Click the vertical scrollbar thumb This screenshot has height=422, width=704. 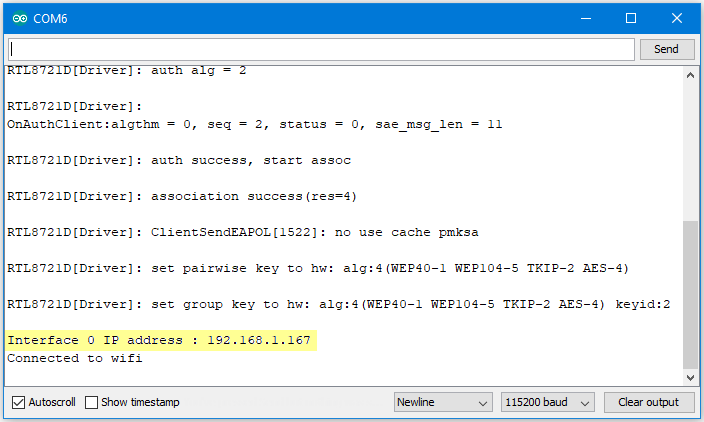click(x=690, y=294)
